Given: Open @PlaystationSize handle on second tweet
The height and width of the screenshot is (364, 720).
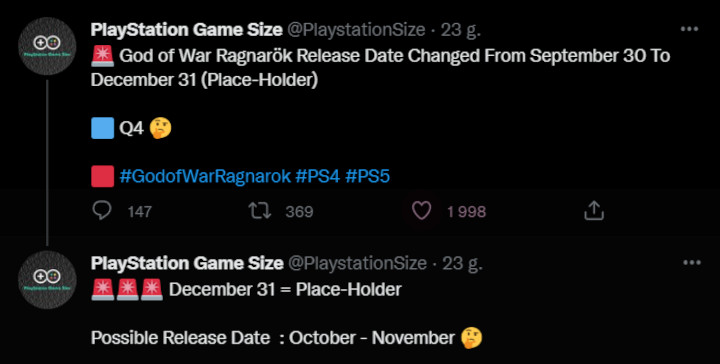Looking at the screenshot, I should pos(357,263).
